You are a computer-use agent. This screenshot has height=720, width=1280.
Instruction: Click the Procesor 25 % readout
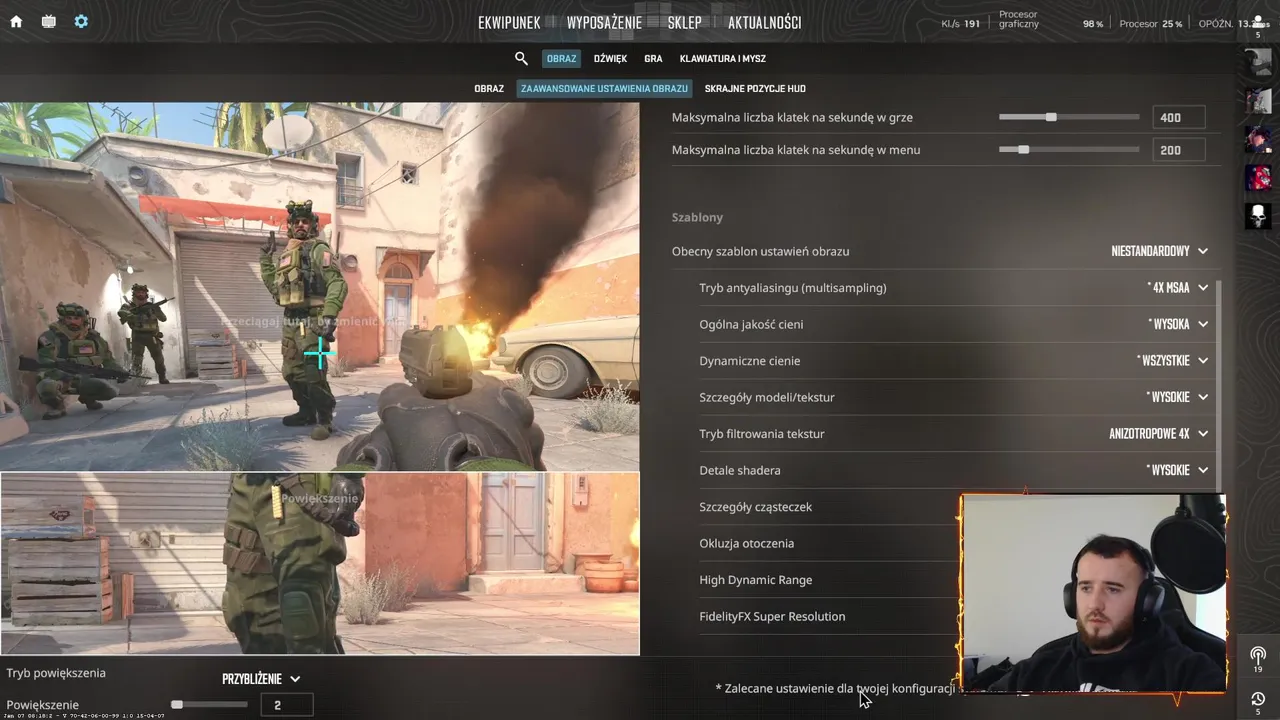click(1150, 23)
